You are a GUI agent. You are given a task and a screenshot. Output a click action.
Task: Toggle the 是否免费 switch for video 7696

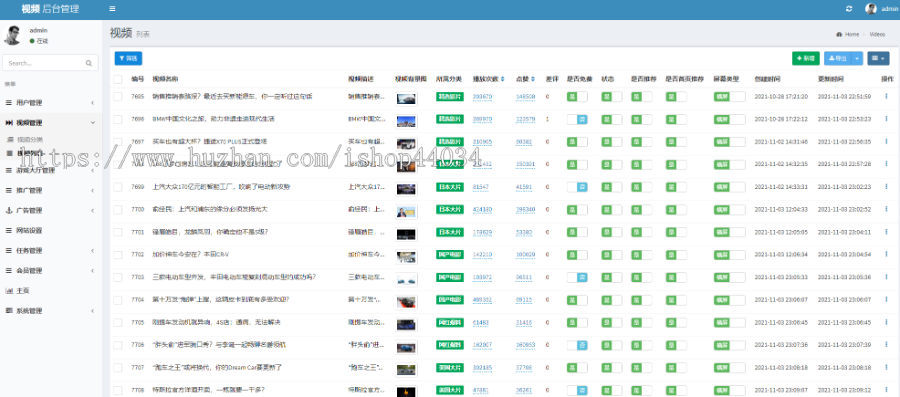577,119
